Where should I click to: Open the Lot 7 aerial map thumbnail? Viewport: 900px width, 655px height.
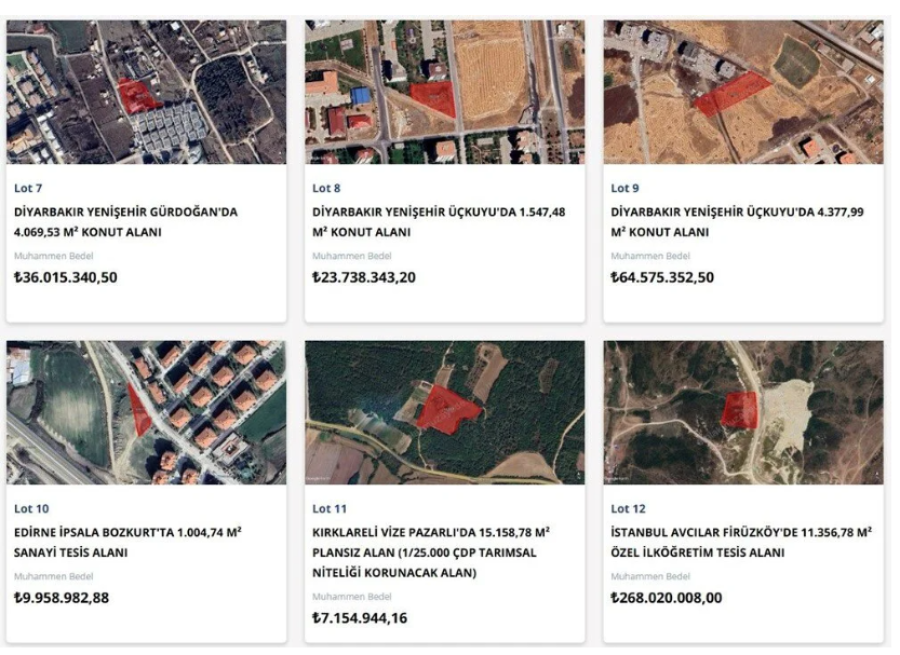click(x=146, y=92)
